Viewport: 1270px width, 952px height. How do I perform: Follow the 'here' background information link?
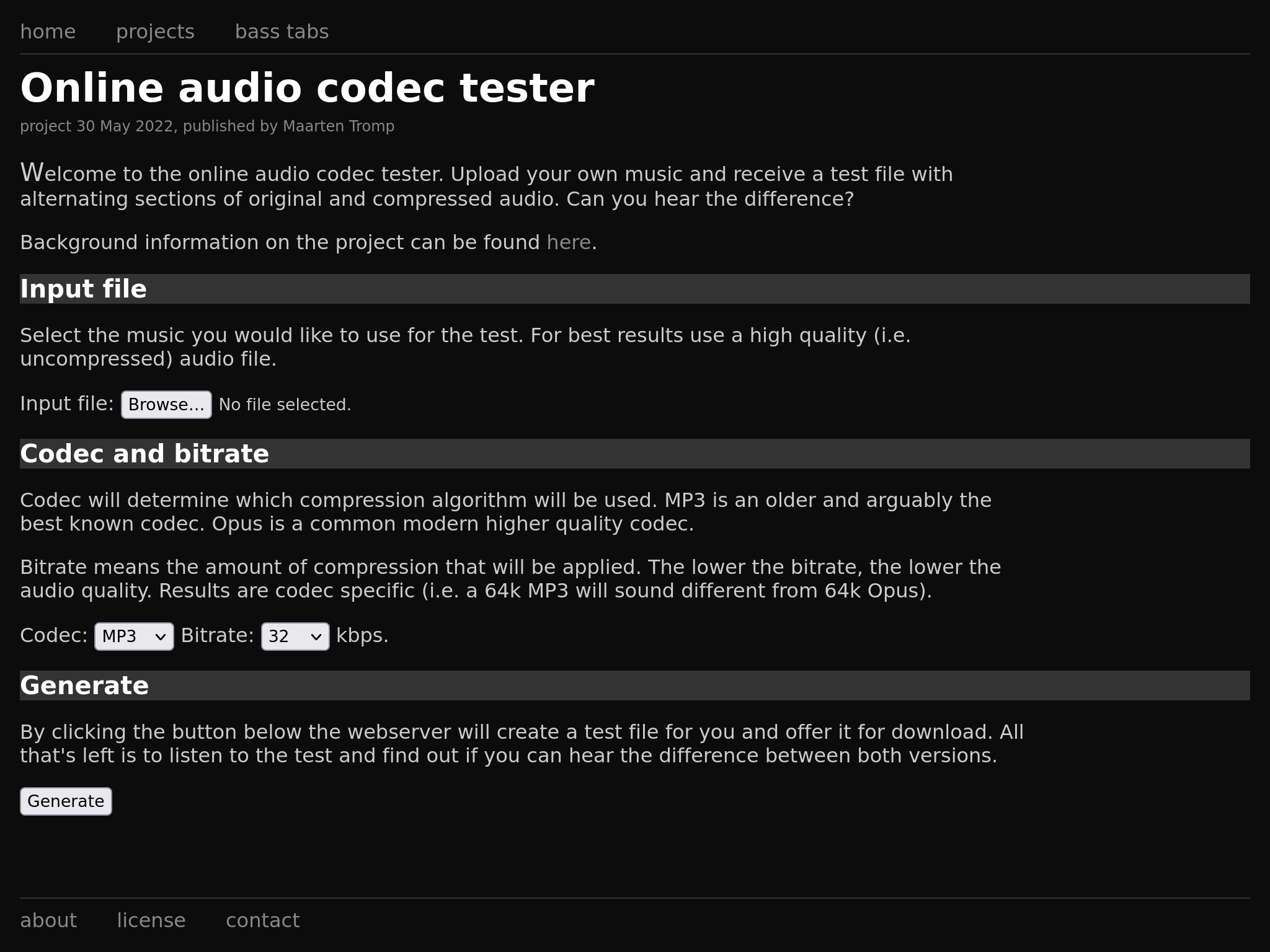pos(568,242)
